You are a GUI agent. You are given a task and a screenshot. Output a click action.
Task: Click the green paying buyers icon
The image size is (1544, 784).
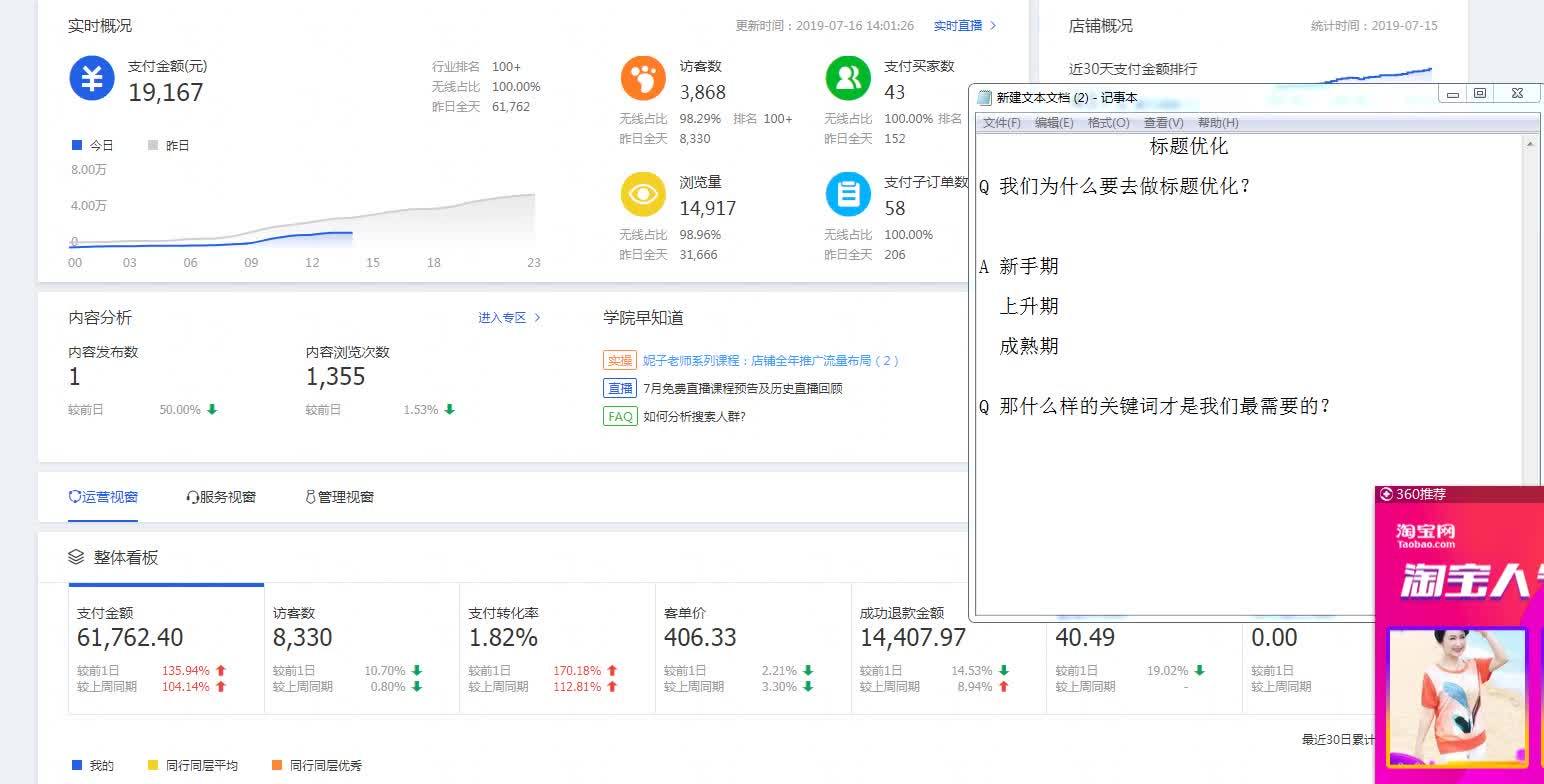click(x=848, y=78)
